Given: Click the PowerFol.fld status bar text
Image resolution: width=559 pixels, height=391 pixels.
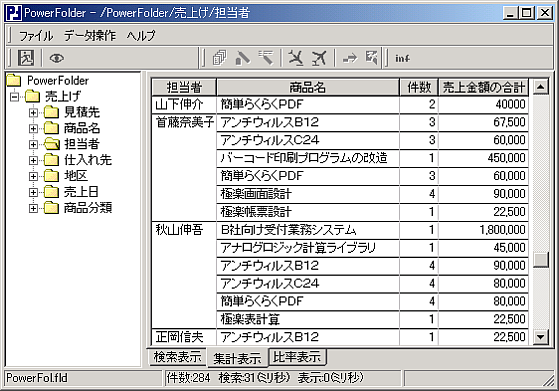Looking at the screenshot, I should (x=37, y=378).
